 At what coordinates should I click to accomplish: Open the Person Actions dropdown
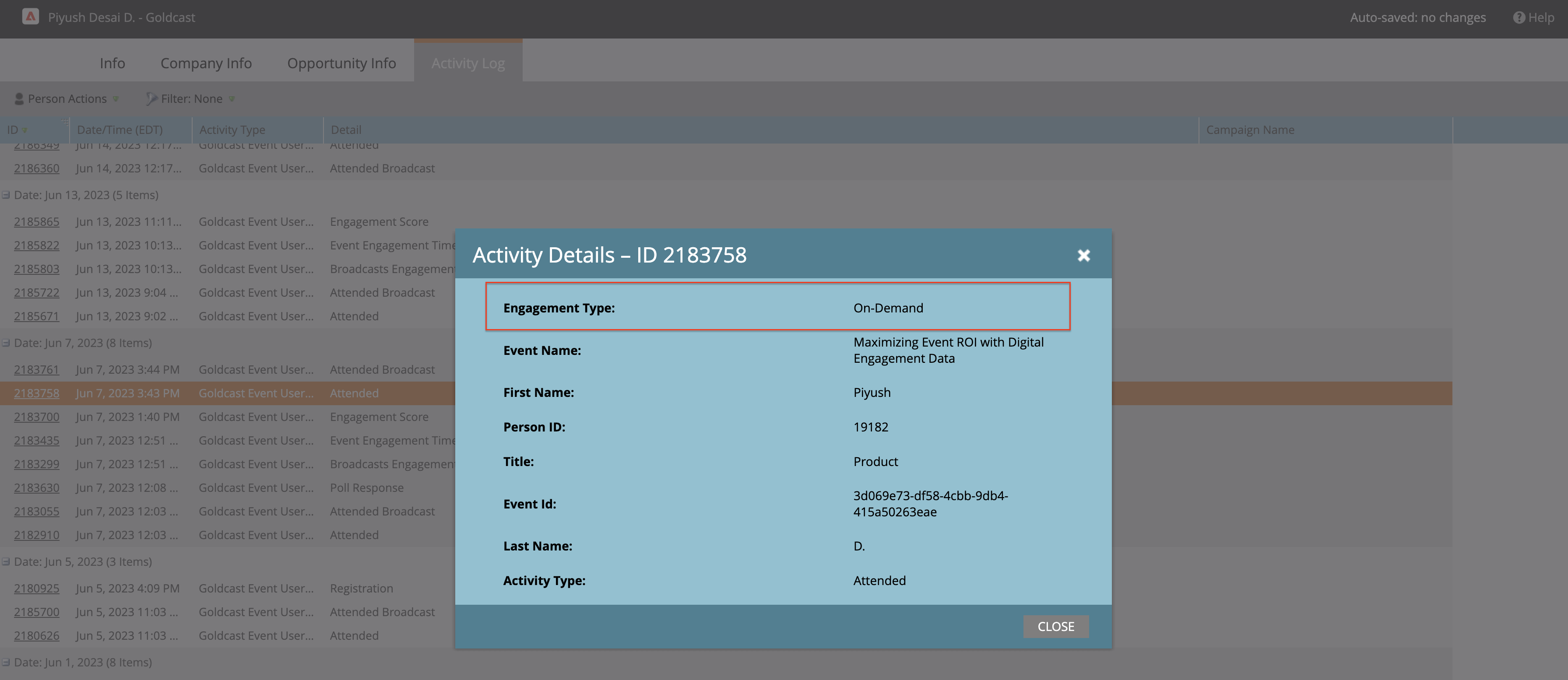[67, 98]
